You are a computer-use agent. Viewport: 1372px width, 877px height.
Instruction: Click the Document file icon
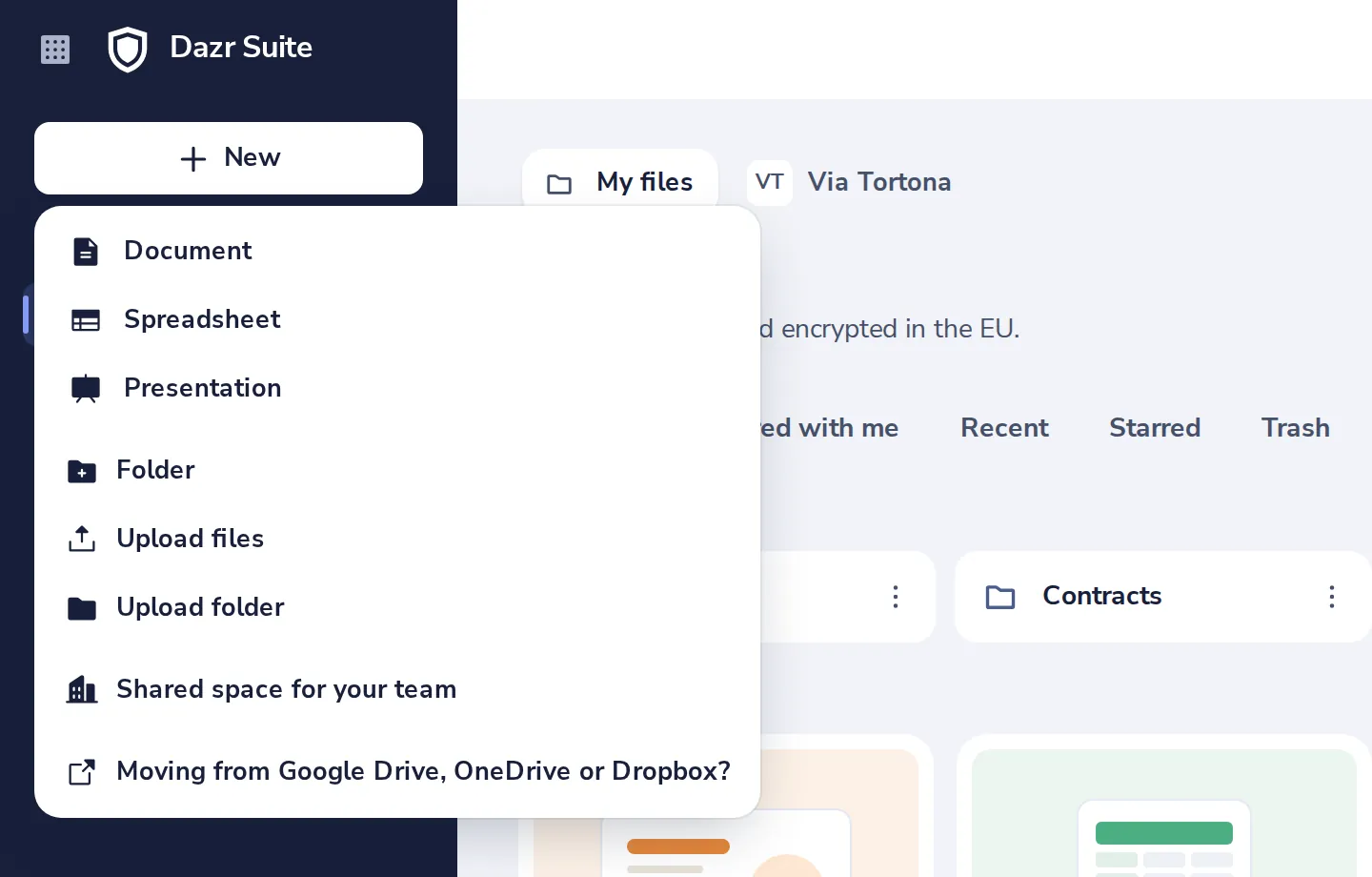point(86,252)
